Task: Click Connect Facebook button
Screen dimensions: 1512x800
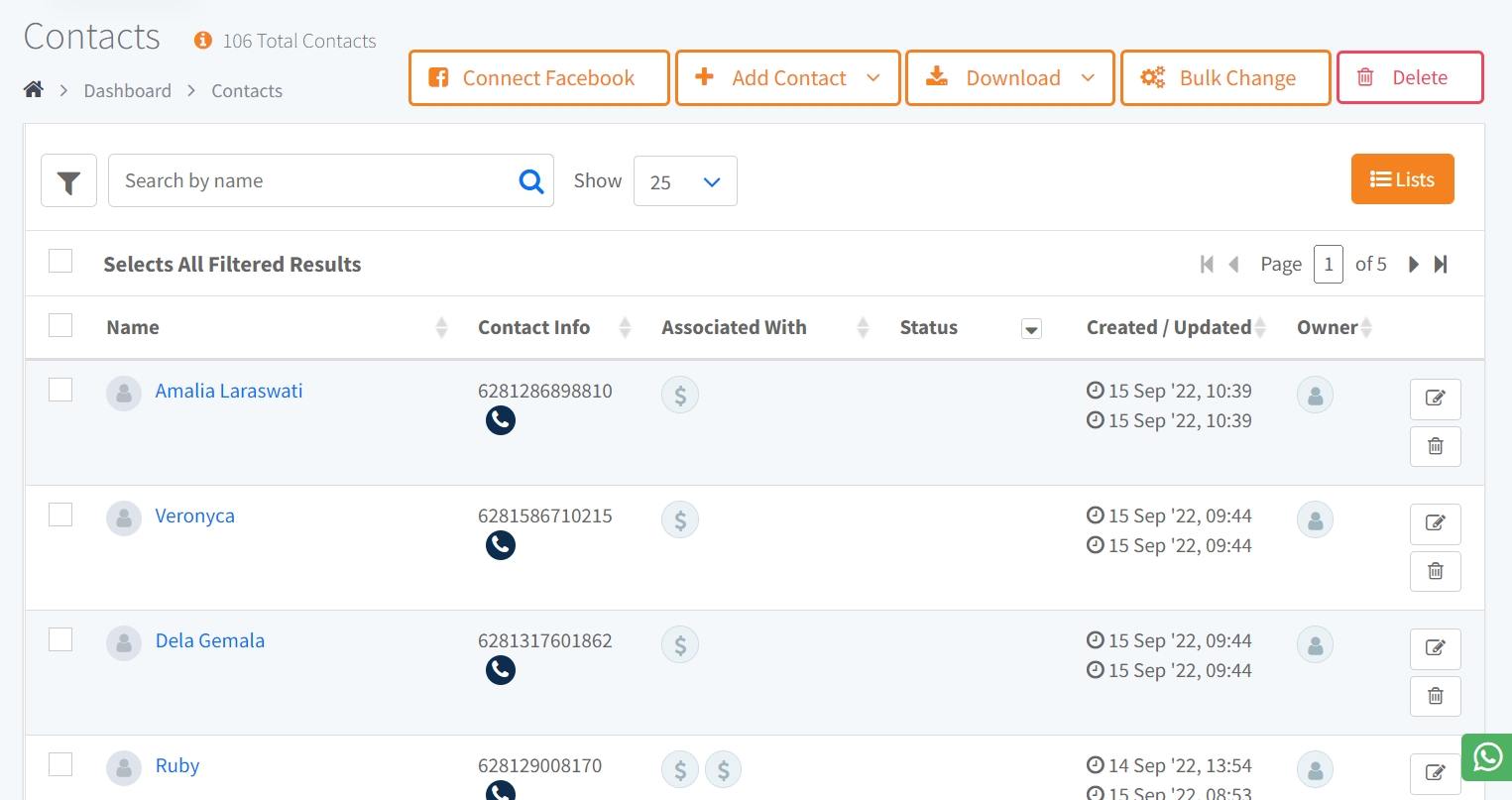Action: 539,78
